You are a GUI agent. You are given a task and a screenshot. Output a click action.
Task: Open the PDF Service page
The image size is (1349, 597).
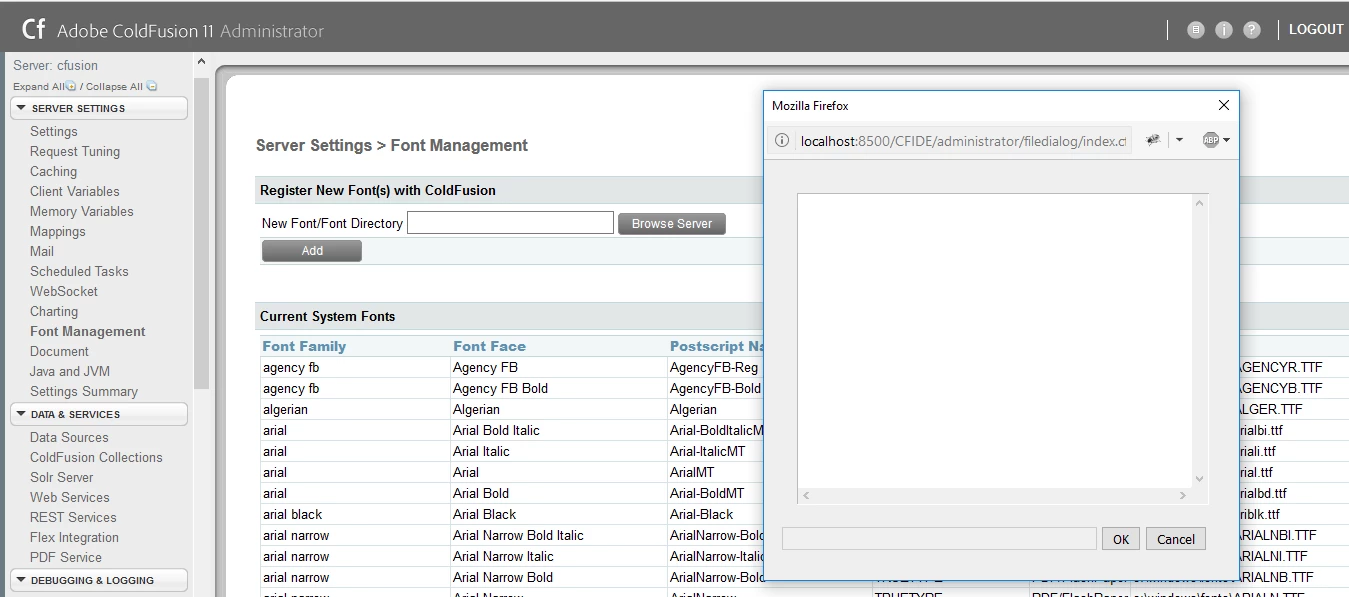66,557
